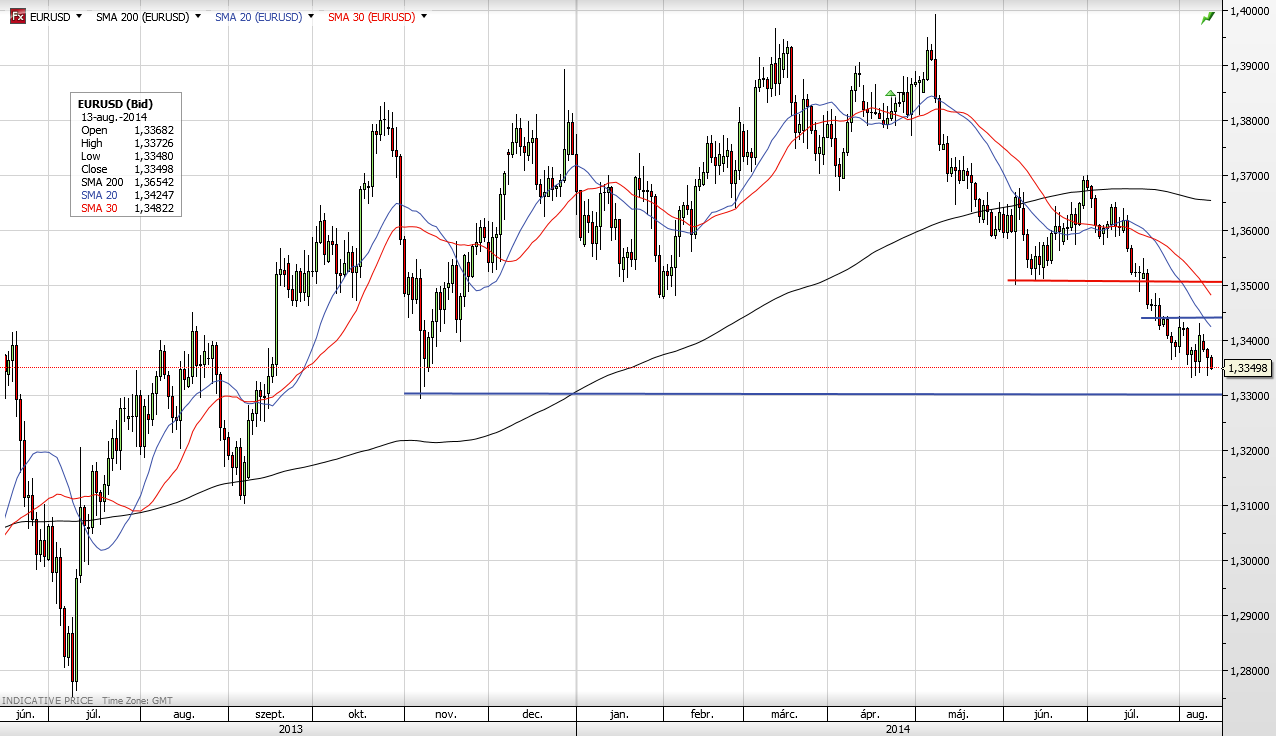The image size is (1276, 736).
Task: Click the Close row in the data box
Action: (x=128, y=169)
